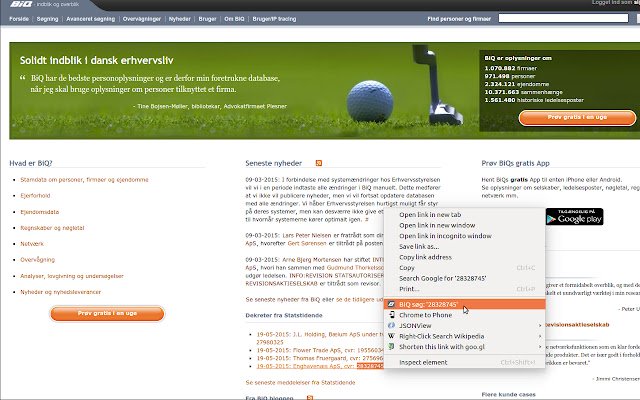Click the golf ball banner image

[x=370, y=101]
